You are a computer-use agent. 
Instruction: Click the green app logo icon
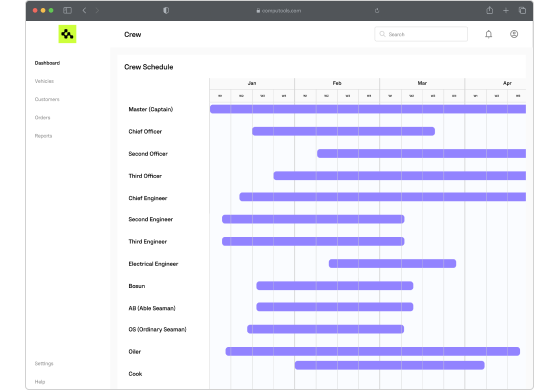(68, 34)
